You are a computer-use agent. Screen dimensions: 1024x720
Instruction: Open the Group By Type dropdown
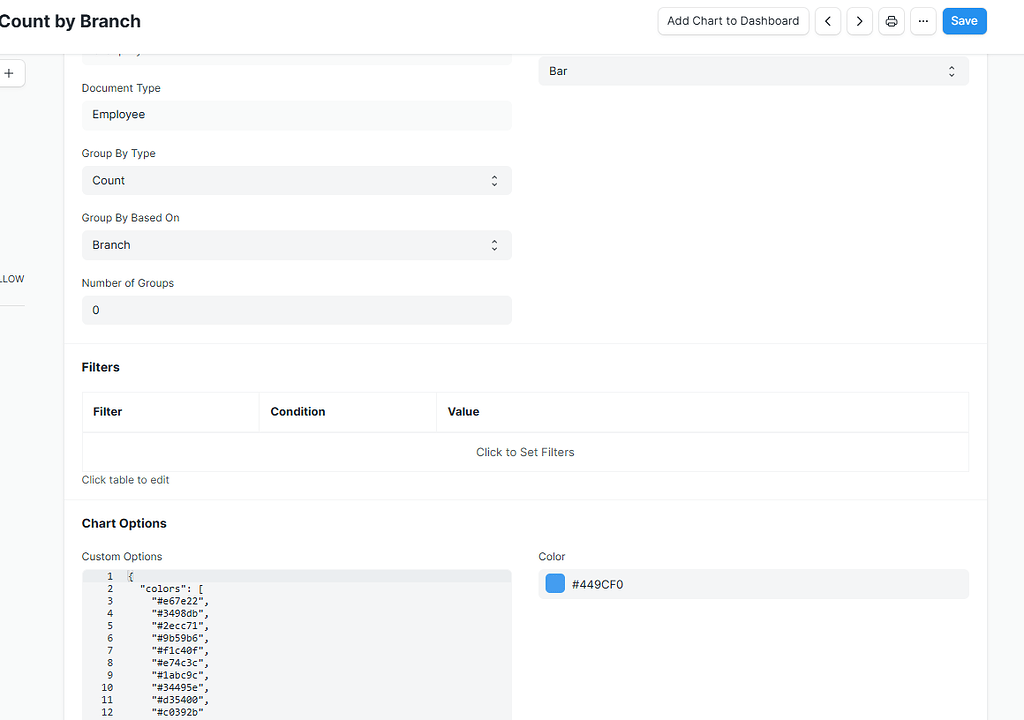coord(296,181)
